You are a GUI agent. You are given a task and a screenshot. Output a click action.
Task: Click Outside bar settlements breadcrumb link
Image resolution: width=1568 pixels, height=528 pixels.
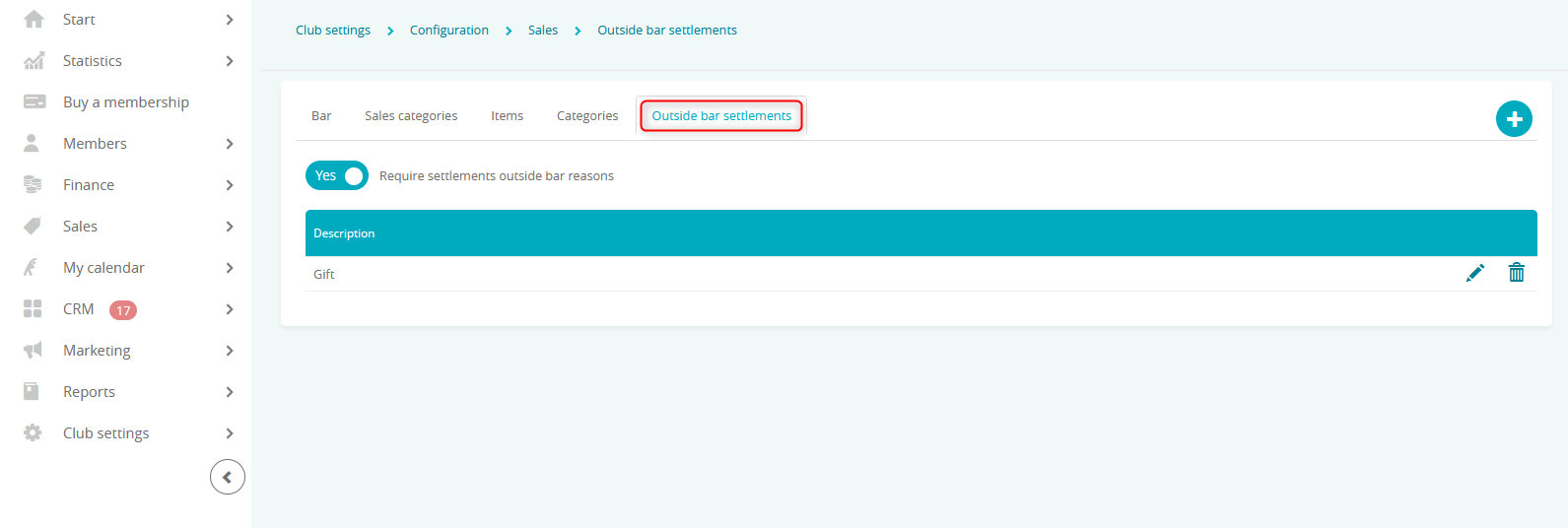[667, 31]
